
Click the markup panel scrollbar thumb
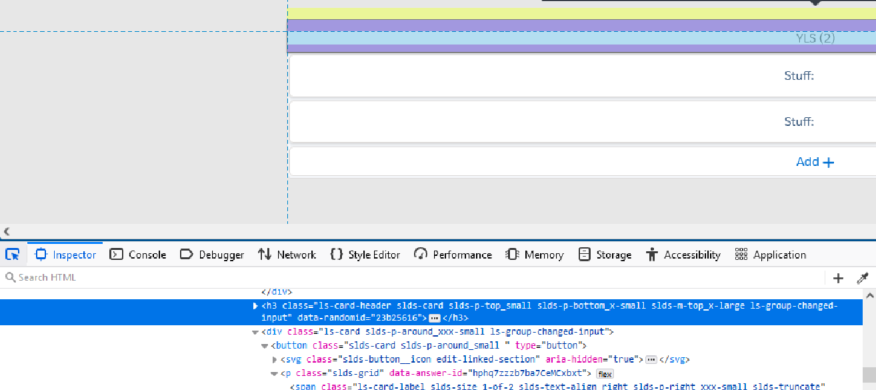[x=869, y=374]
